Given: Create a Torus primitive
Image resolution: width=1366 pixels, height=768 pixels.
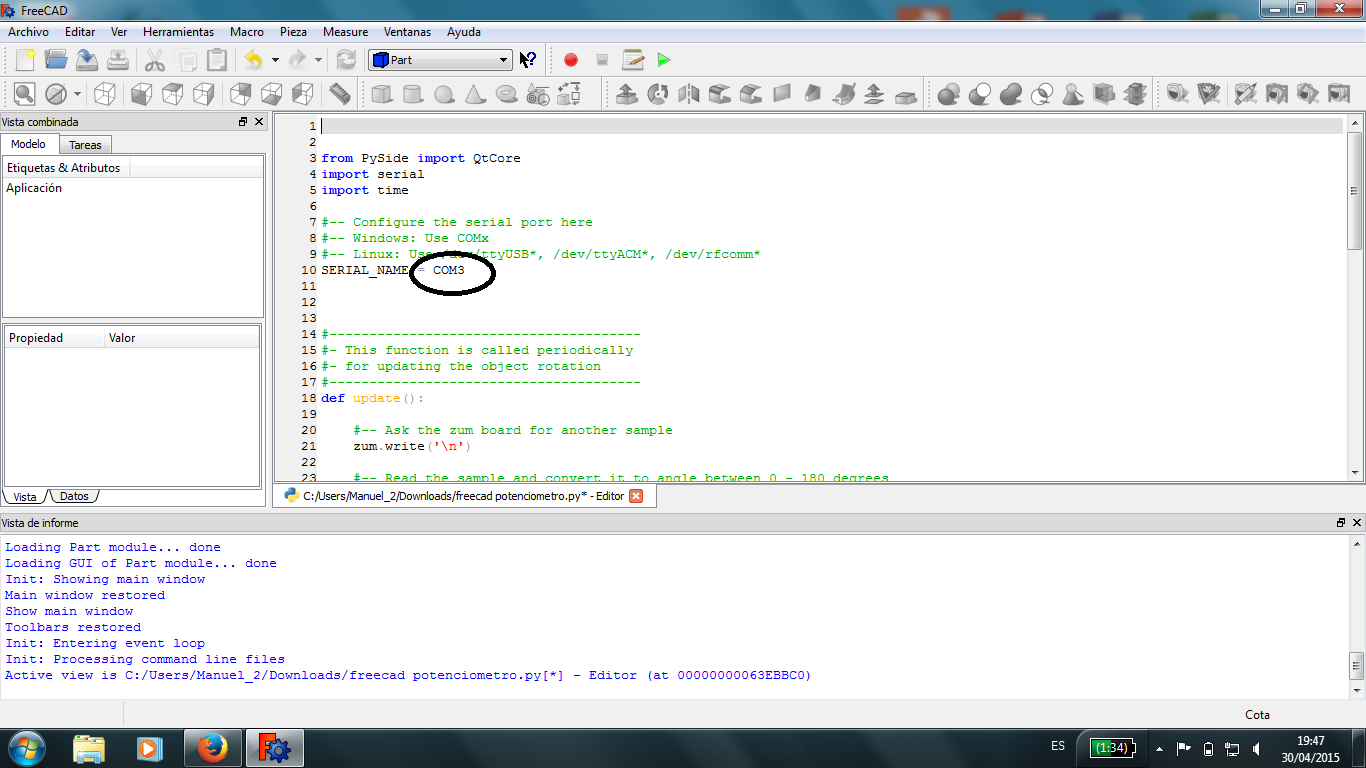Looking at the screenshot, I should 507,94.
